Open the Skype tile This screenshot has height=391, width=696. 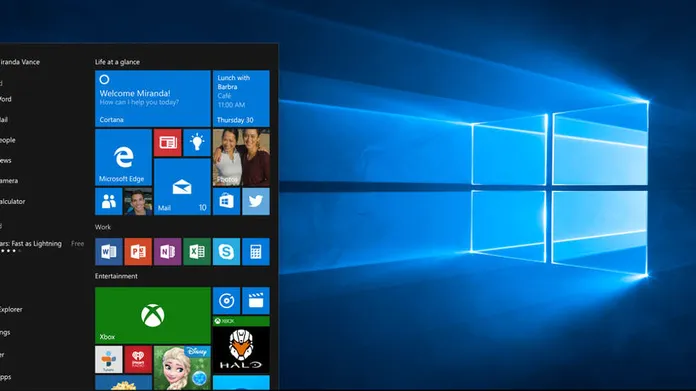(x=226, y=252)
